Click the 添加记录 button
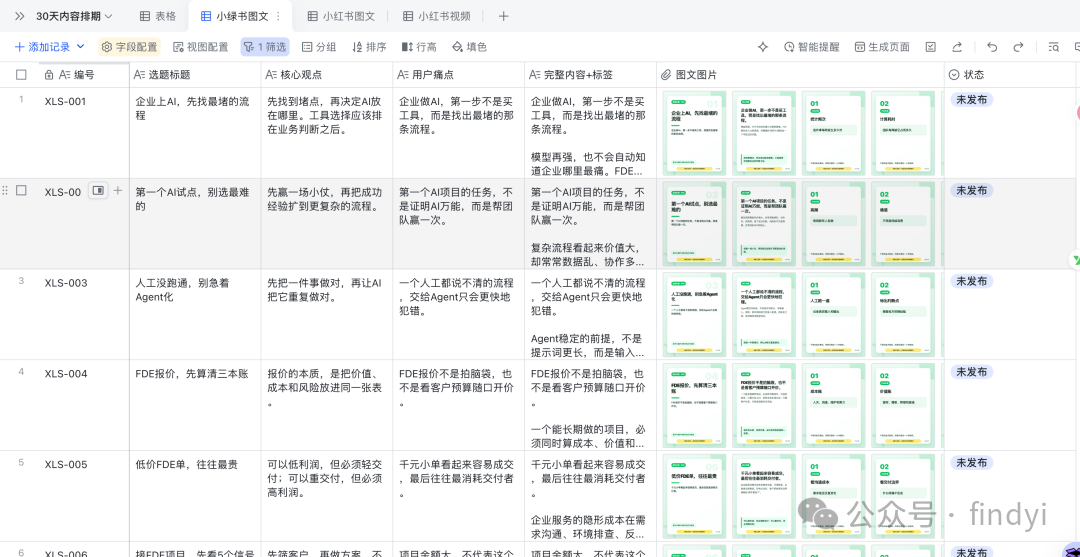The width and height of the screenshot is (1080, 557). click(x=42, y=47)
